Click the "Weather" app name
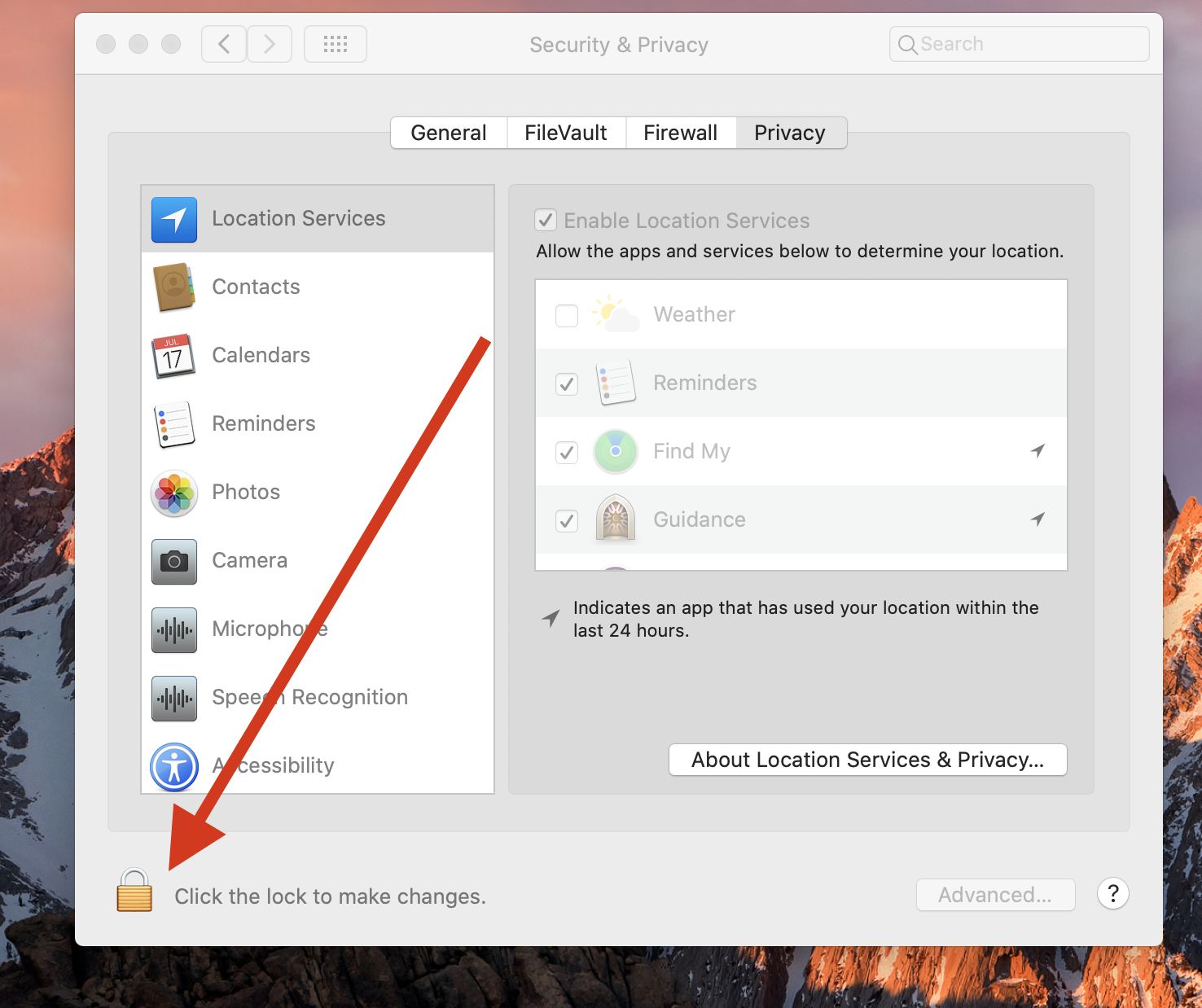This screenshot has height=1008, width=1202. [694, 314]
